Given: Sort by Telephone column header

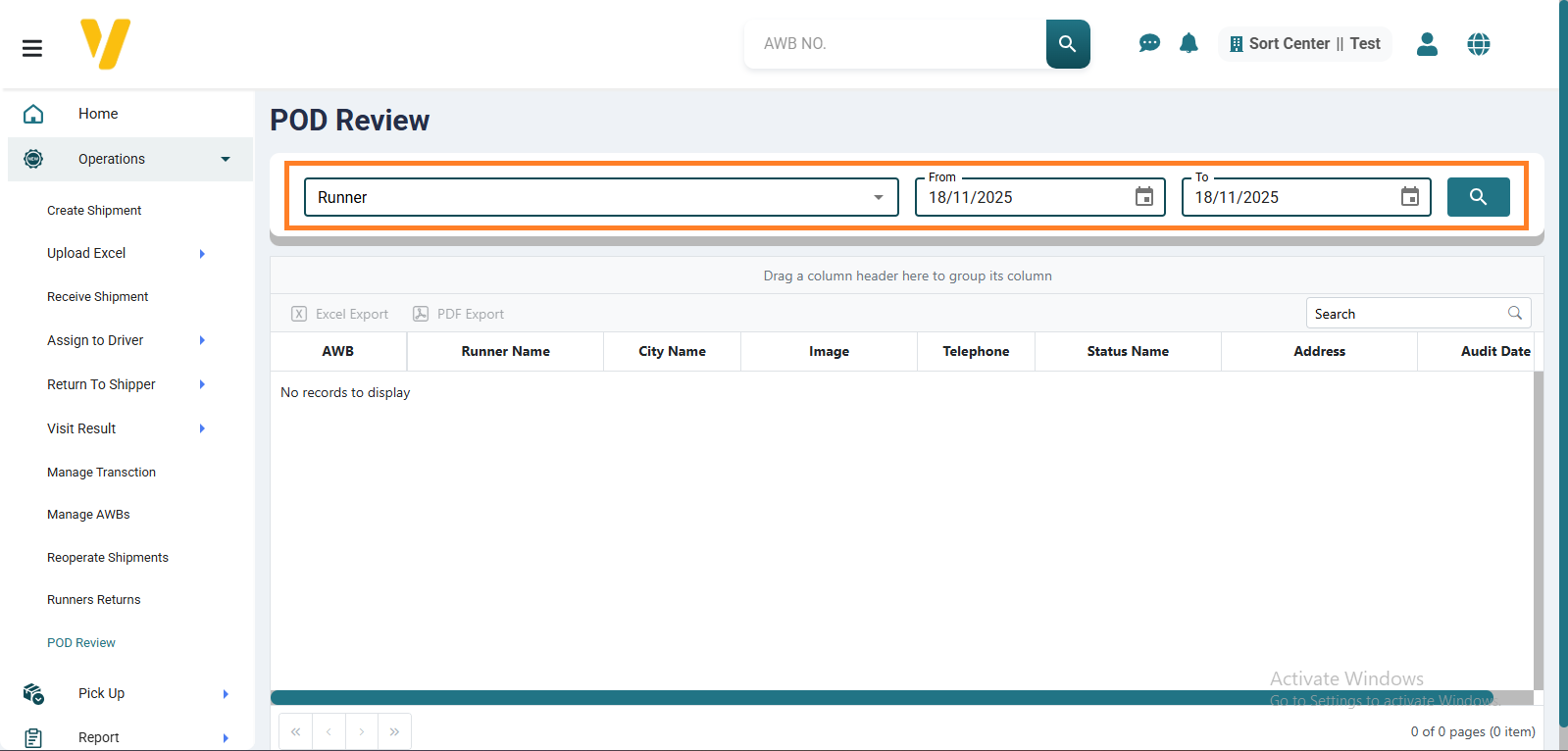Looking at the screenshot, I should click(976, 351).
